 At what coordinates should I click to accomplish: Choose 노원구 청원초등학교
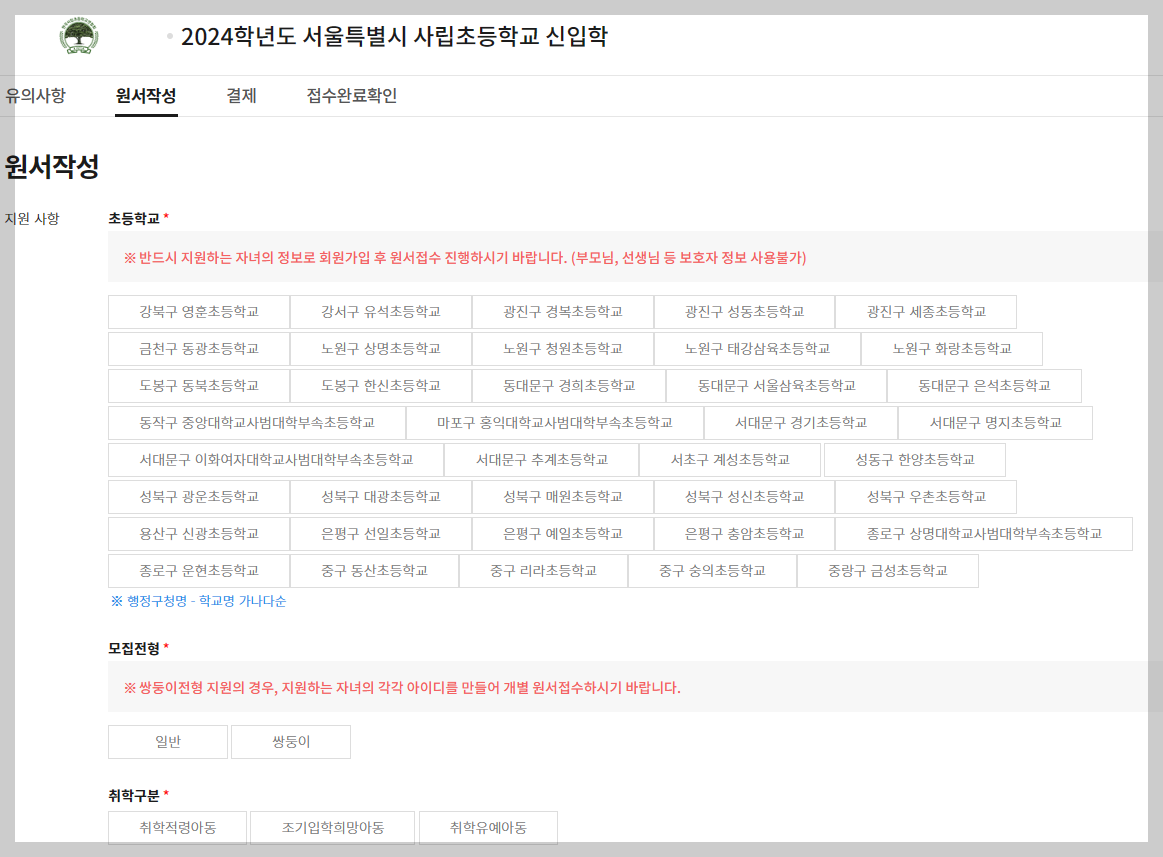pos(562,349)
